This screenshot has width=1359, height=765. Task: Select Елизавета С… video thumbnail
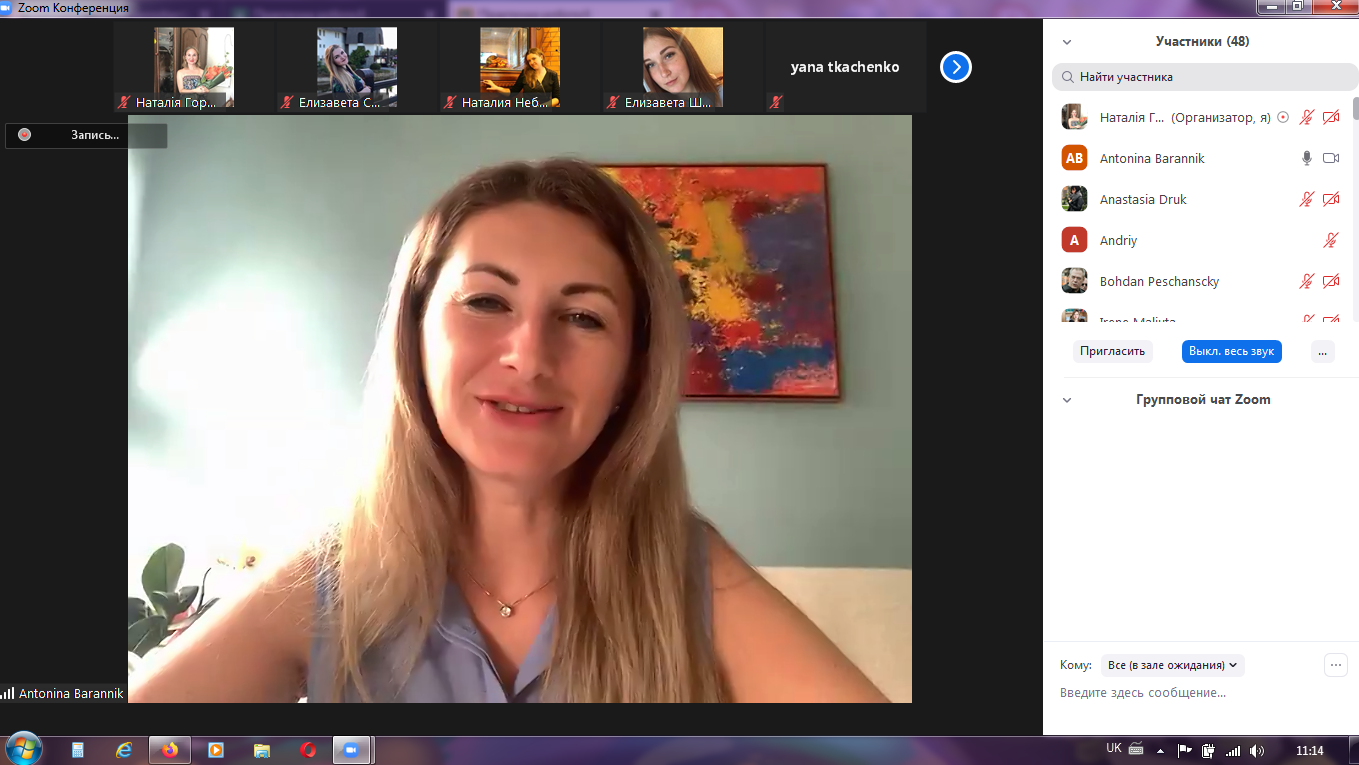point(357,68)
